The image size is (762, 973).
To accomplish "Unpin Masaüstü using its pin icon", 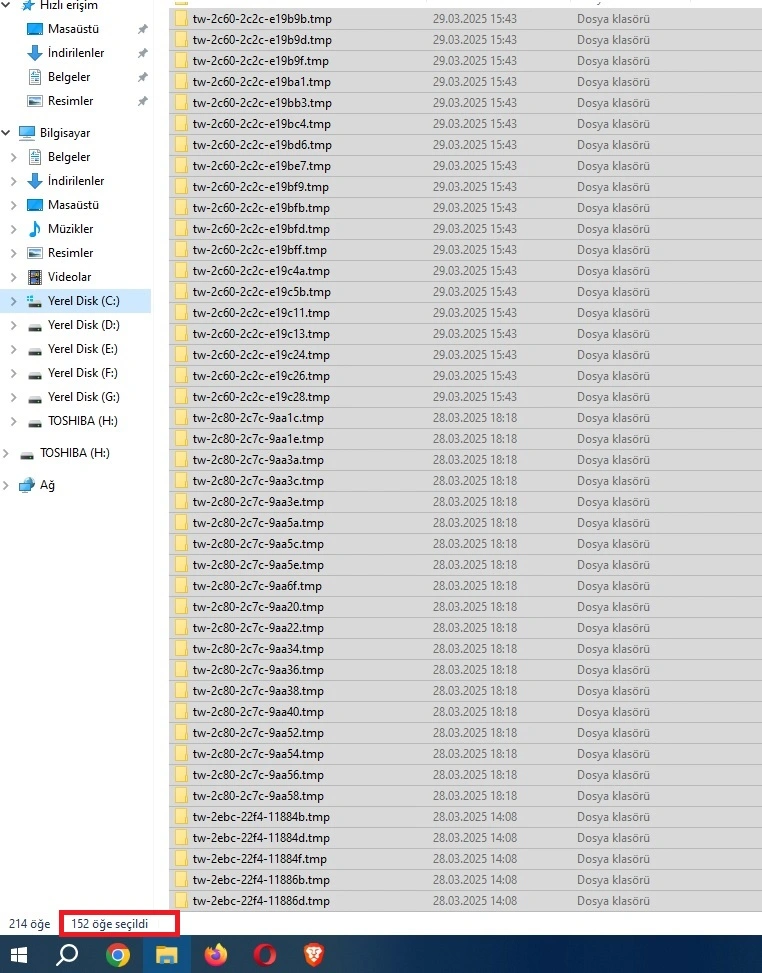I will (143, 29).
